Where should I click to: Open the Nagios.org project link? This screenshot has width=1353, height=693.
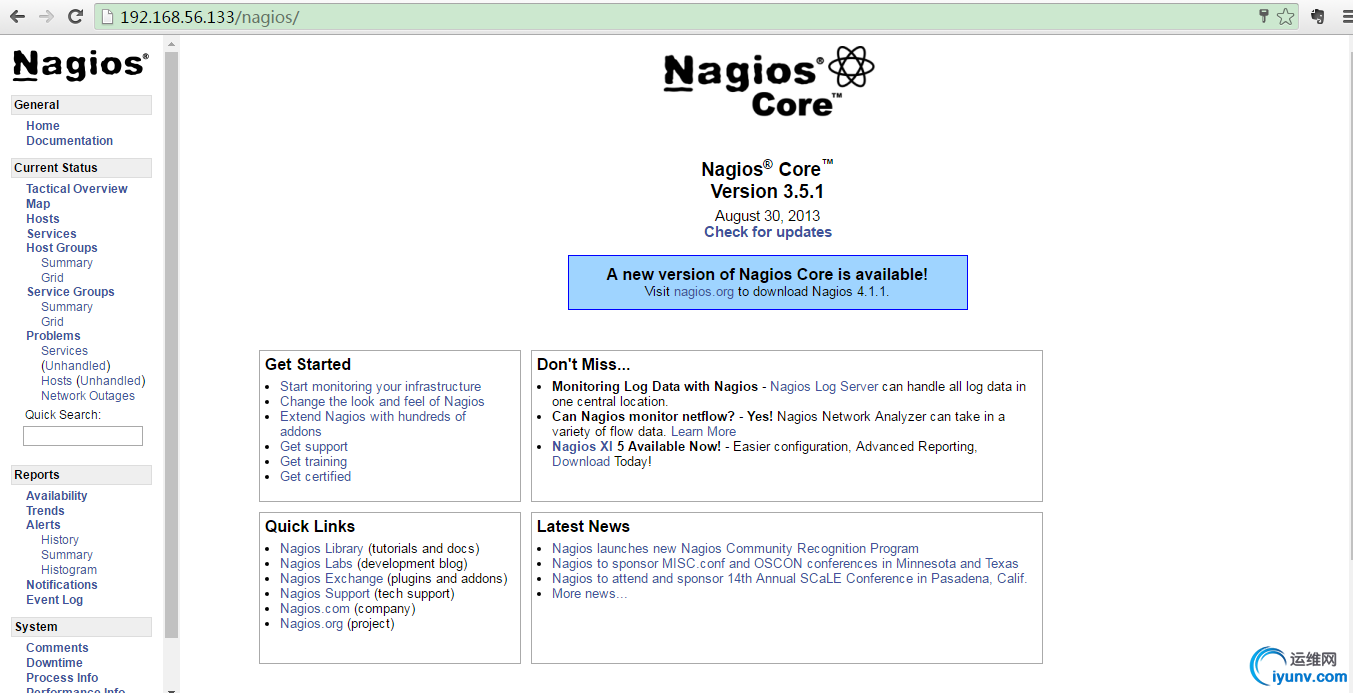(311, 624)
